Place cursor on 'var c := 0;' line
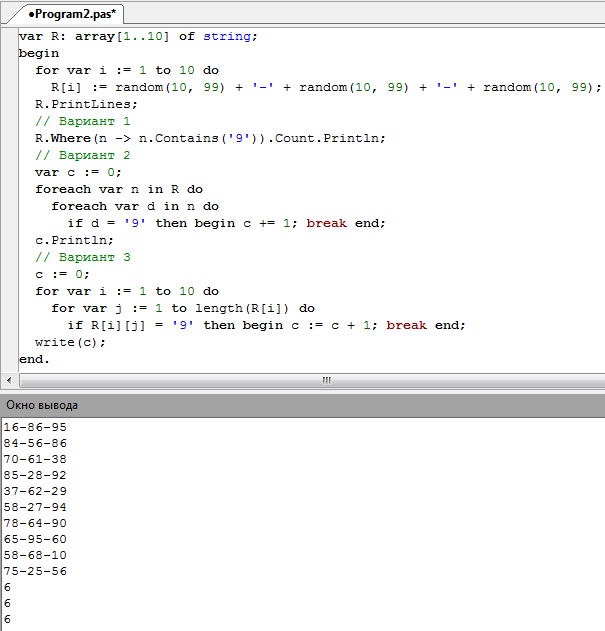 (x=78, y=172)
